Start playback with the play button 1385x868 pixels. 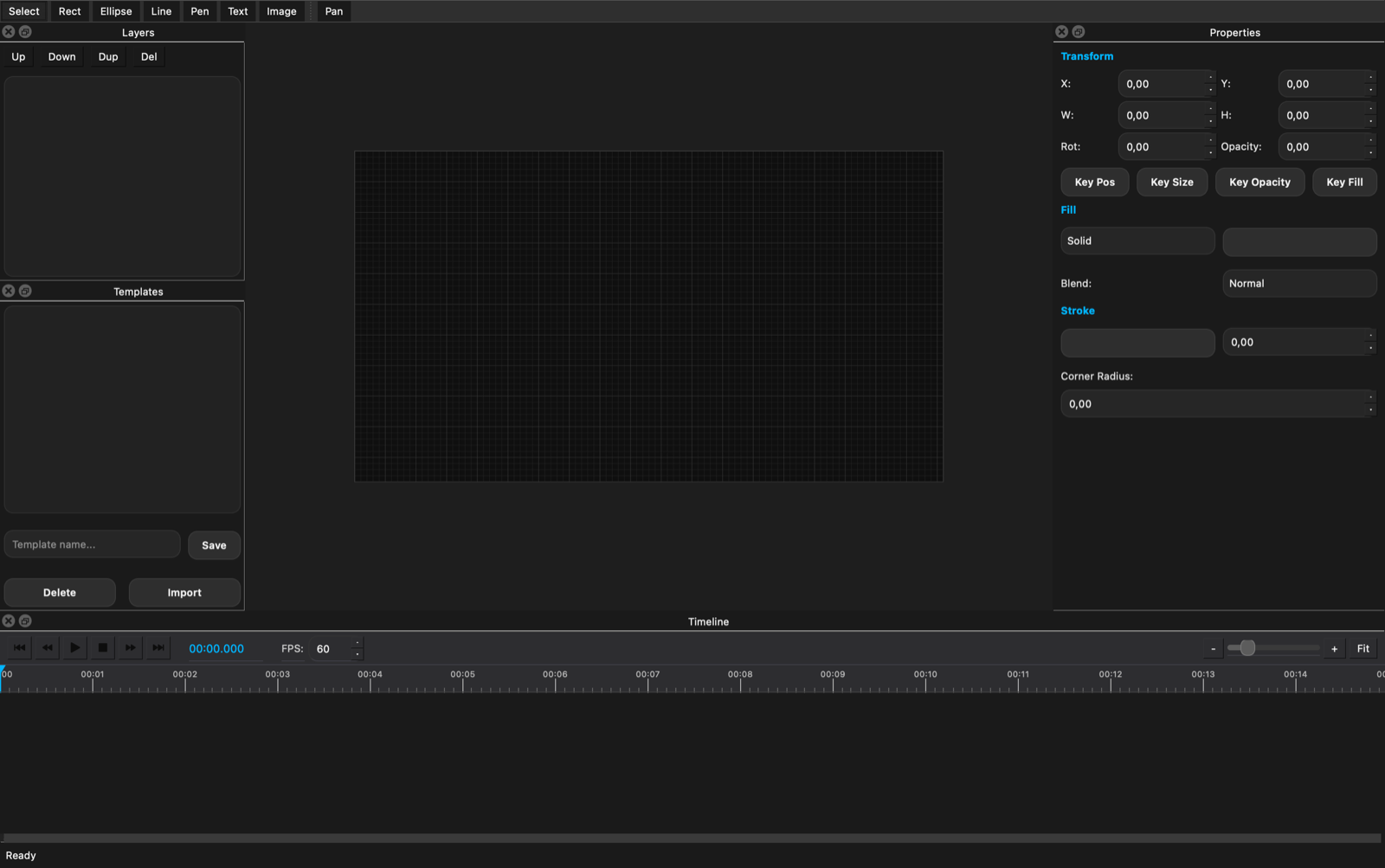click(x=74, y=647)
